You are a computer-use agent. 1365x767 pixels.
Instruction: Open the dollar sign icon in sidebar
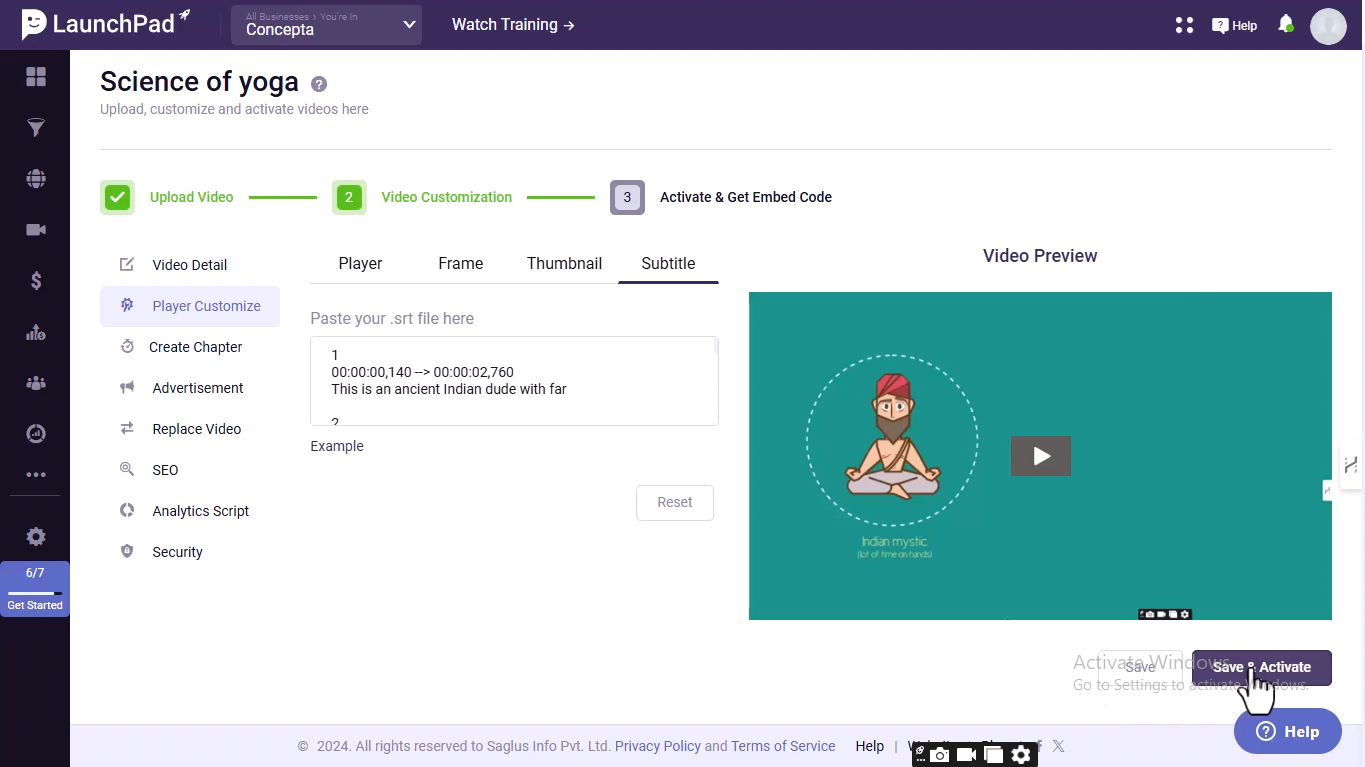click(x=36, y=281)
